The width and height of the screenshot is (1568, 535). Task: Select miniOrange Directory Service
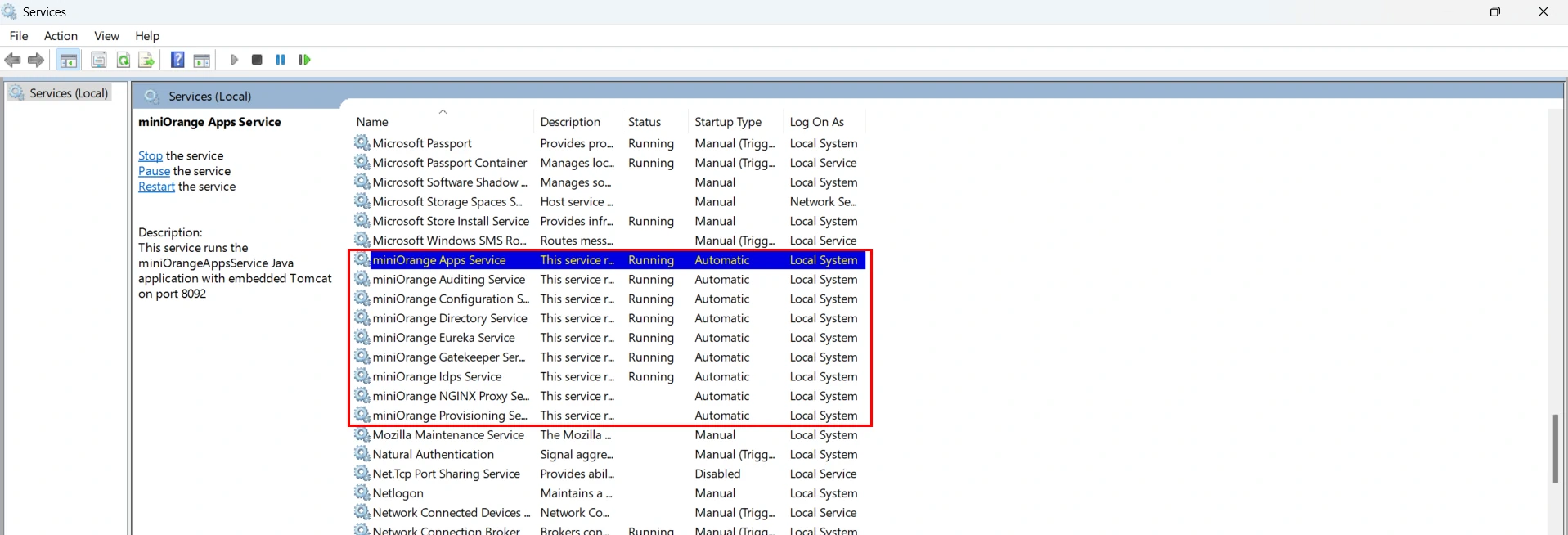pos(609,318)
